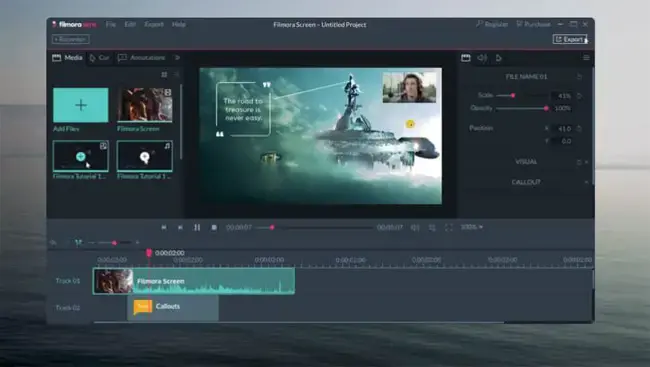Reset the Scale value
650x367 pixels.
click(580, 96)
